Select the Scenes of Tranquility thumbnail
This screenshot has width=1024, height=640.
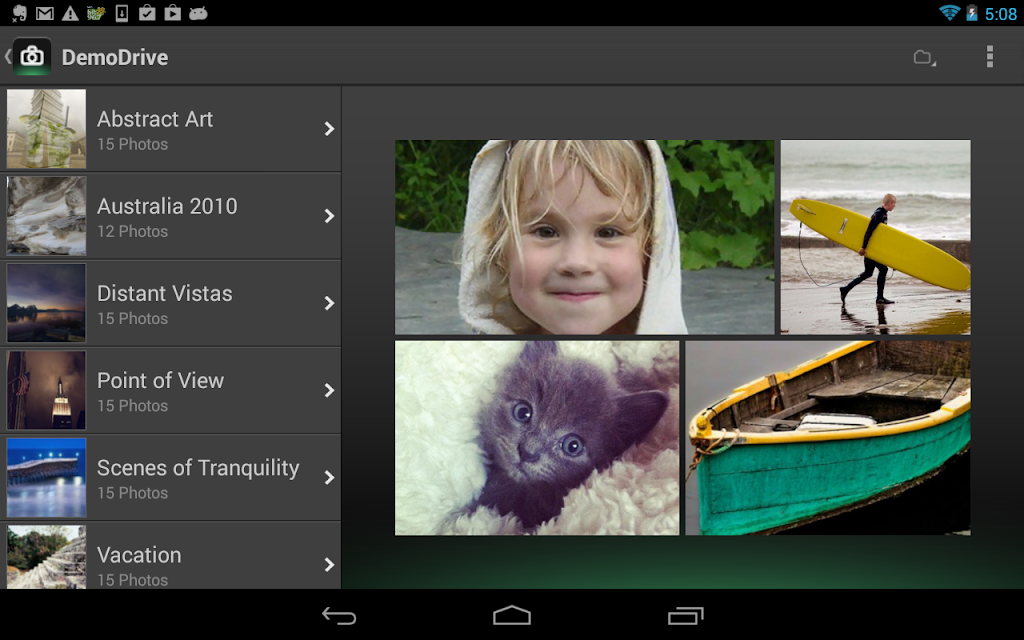point(46,477)
